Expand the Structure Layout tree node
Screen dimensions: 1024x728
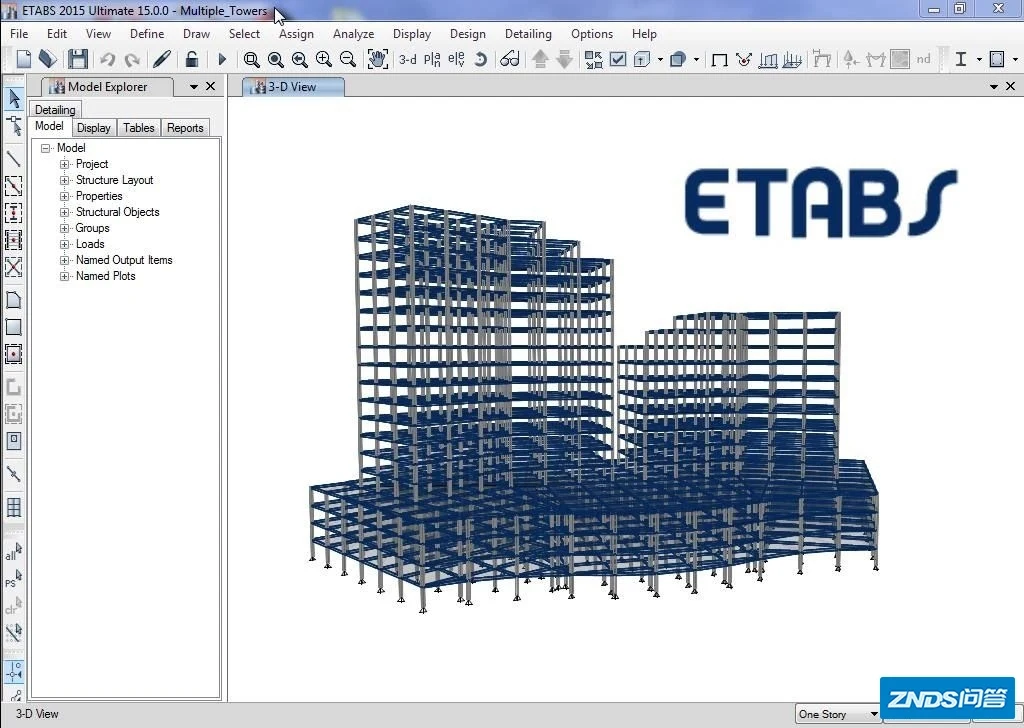click(x=65, y=180)
